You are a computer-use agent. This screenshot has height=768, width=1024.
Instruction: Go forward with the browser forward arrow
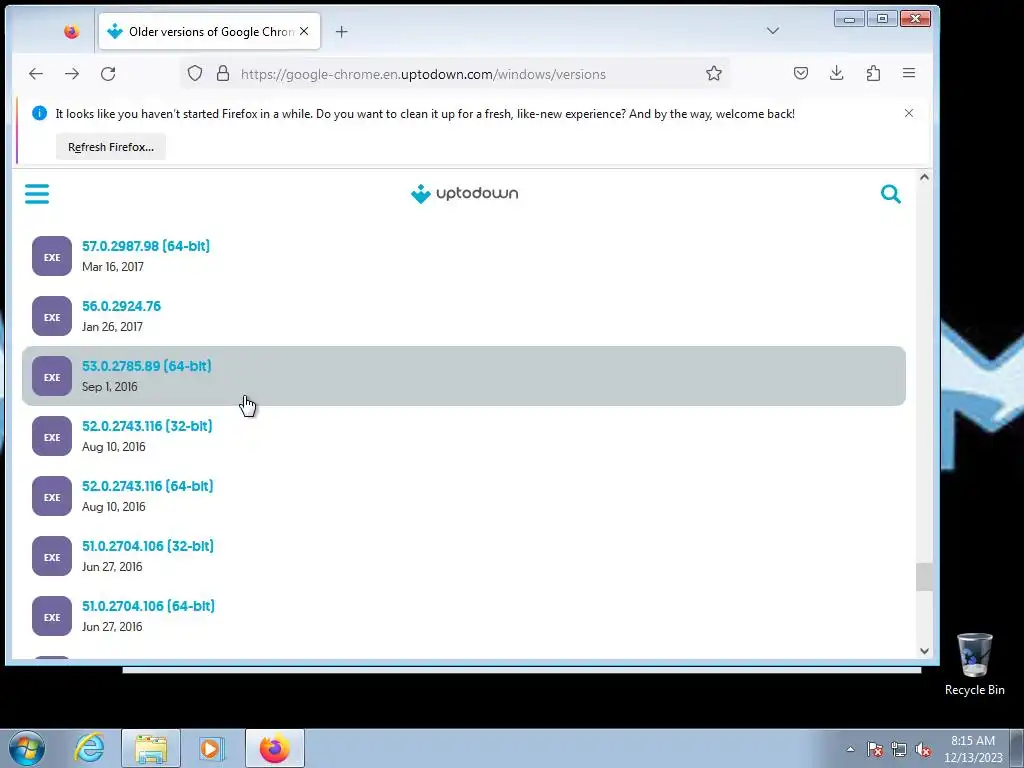click(72, 74)
